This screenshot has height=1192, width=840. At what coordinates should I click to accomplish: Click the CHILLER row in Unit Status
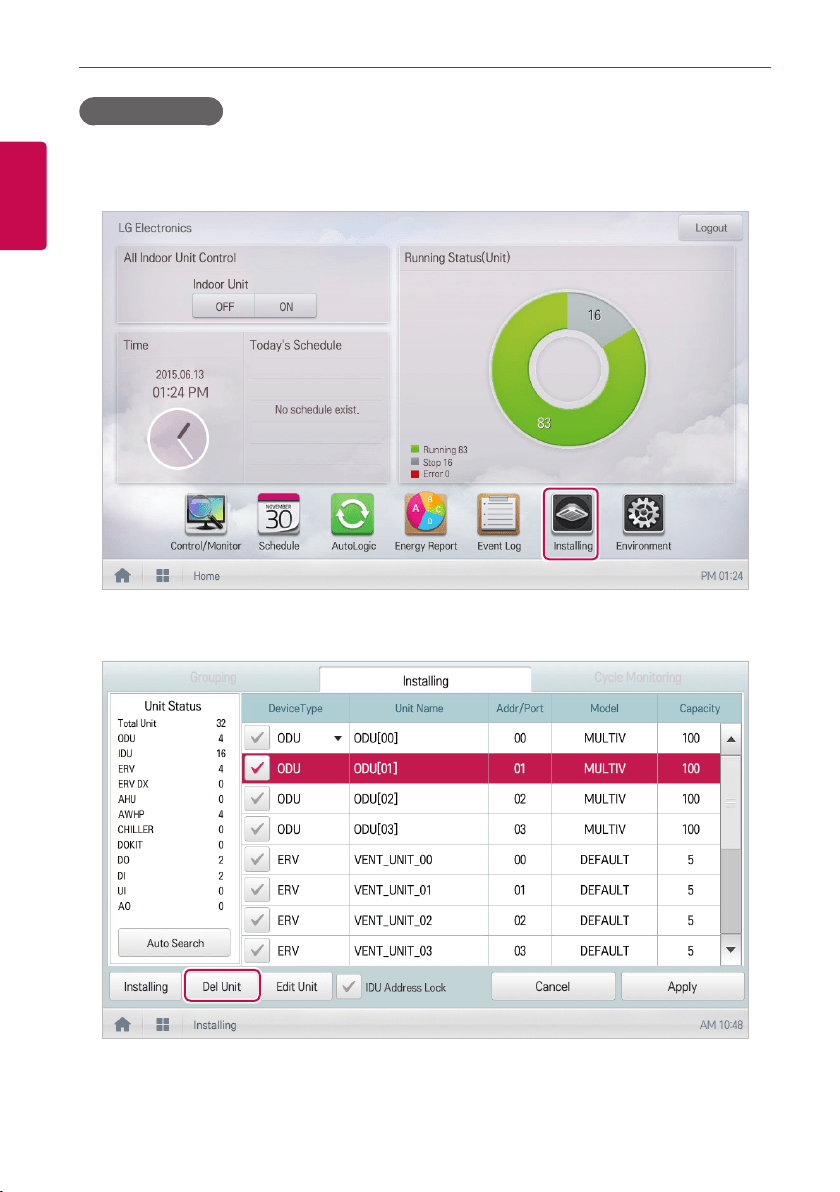(x=172, y=829)
